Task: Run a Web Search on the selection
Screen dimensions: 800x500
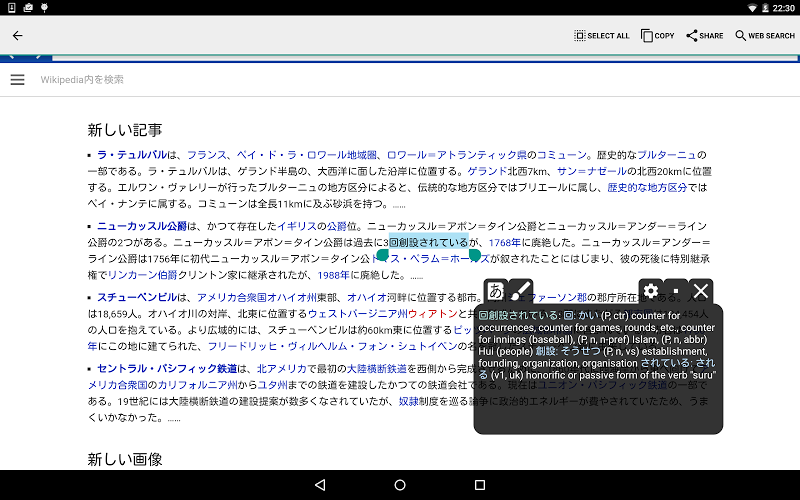Action: coord(765,36)
